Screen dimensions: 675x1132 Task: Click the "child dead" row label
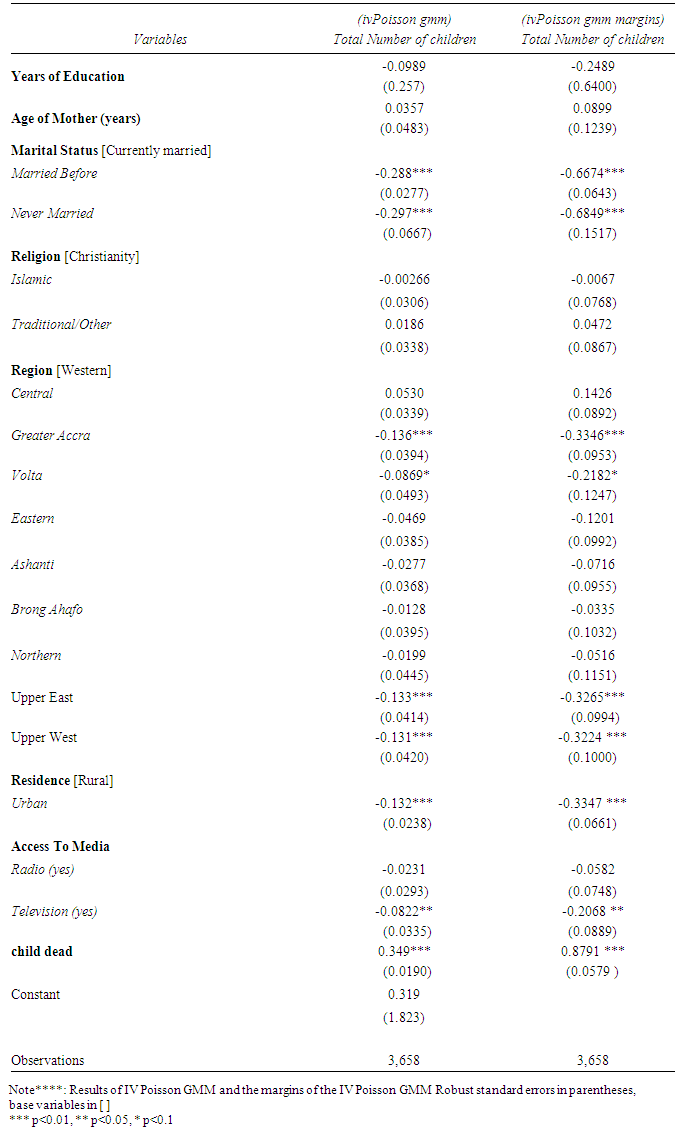(x=42, y=951)
